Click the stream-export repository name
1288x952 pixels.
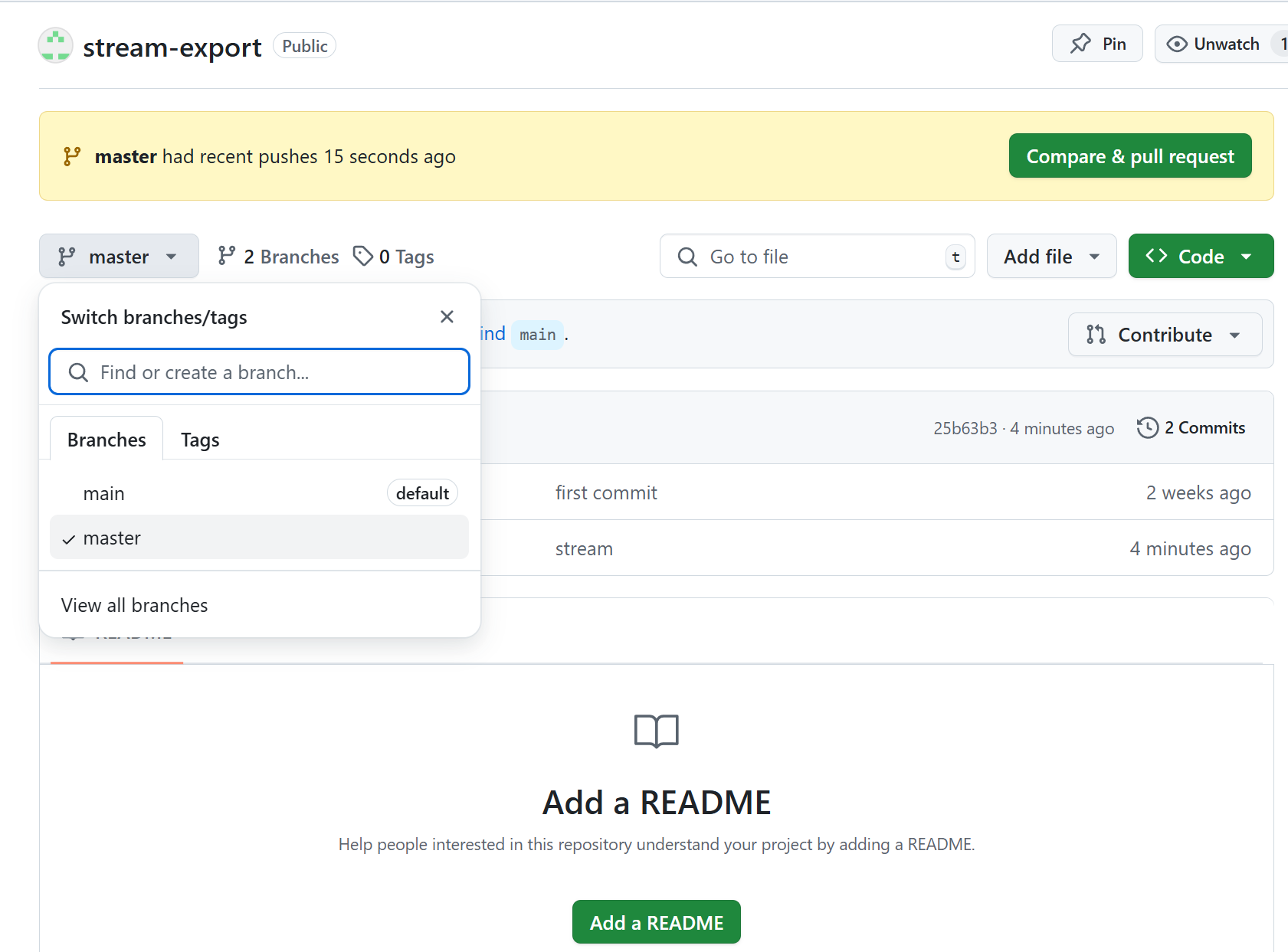pos(172,47)
